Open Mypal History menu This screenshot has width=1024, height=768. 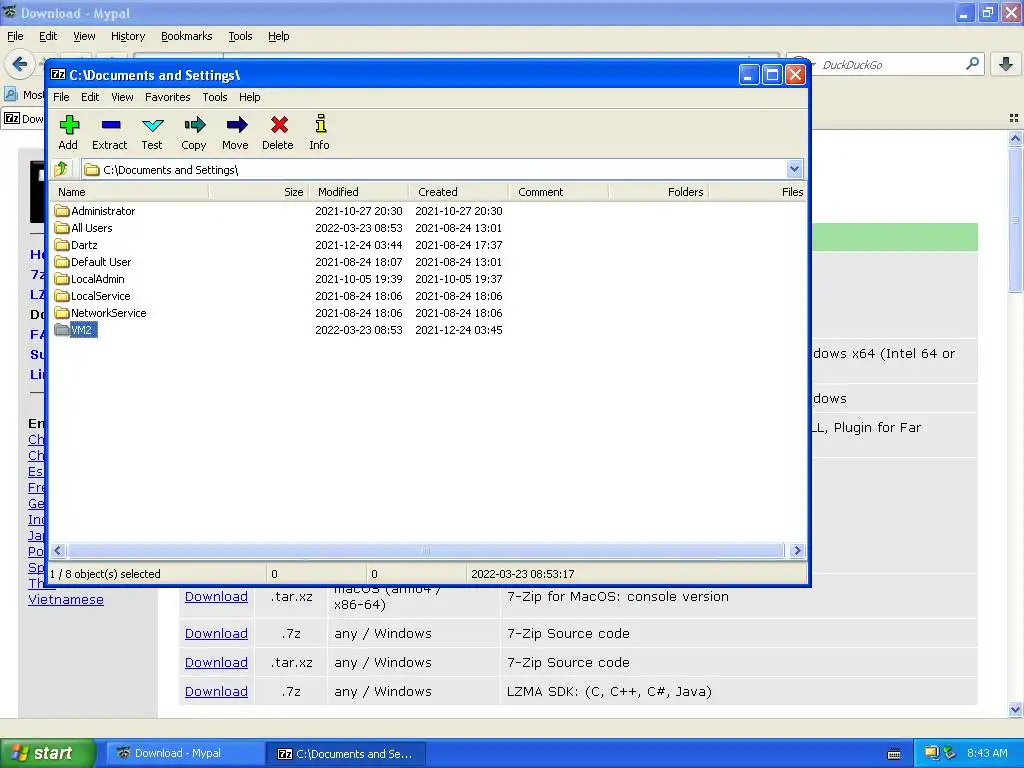128,36
